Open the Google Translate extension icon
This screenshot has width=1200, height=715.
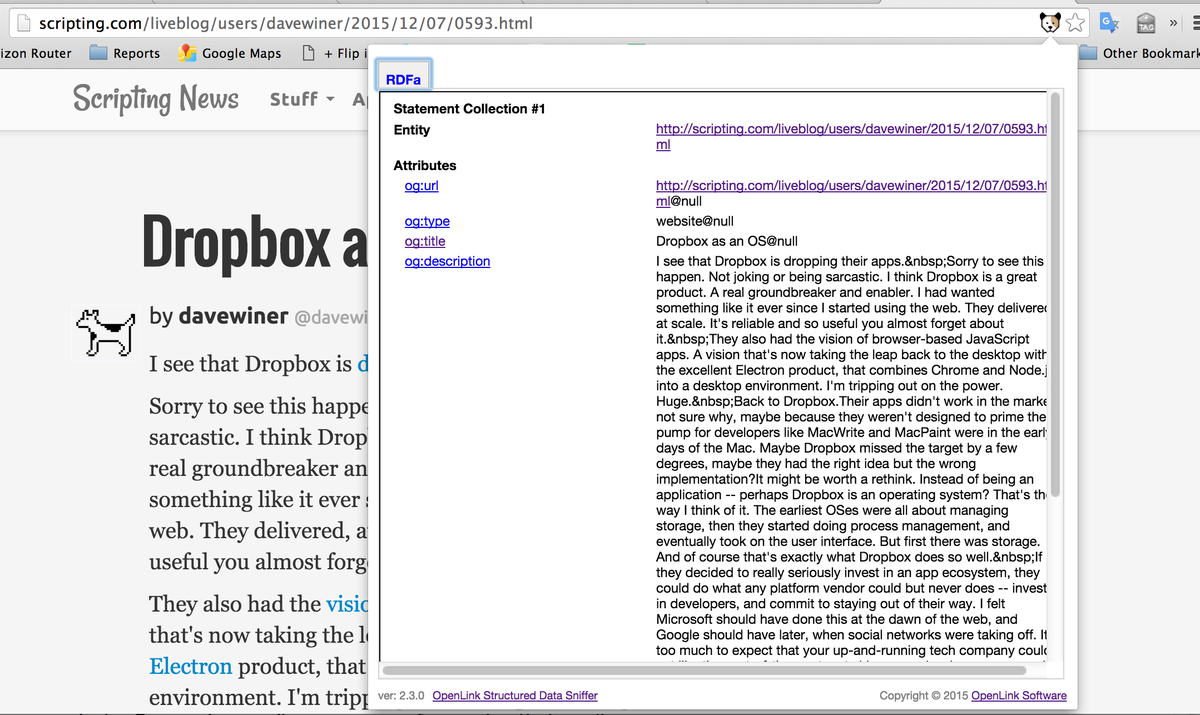pos(1108,22)
